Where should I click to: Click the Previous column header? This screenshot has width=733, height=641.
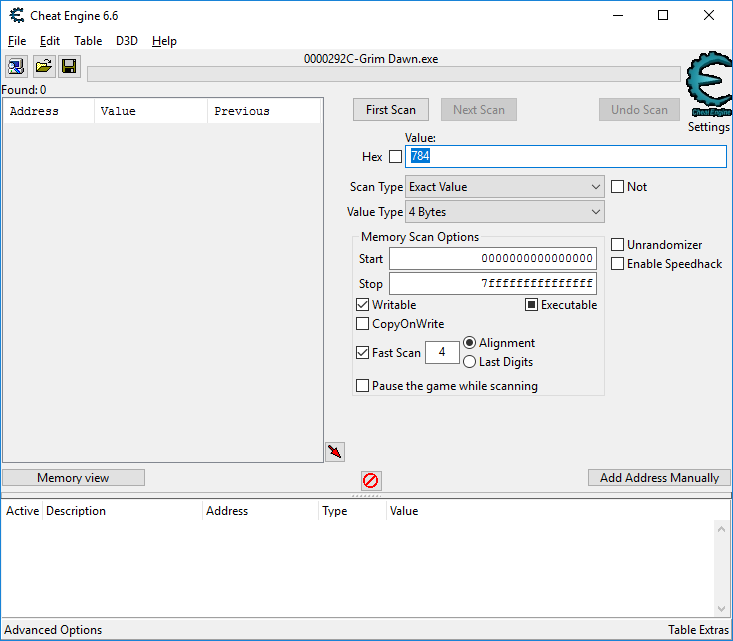click(264, 111)
